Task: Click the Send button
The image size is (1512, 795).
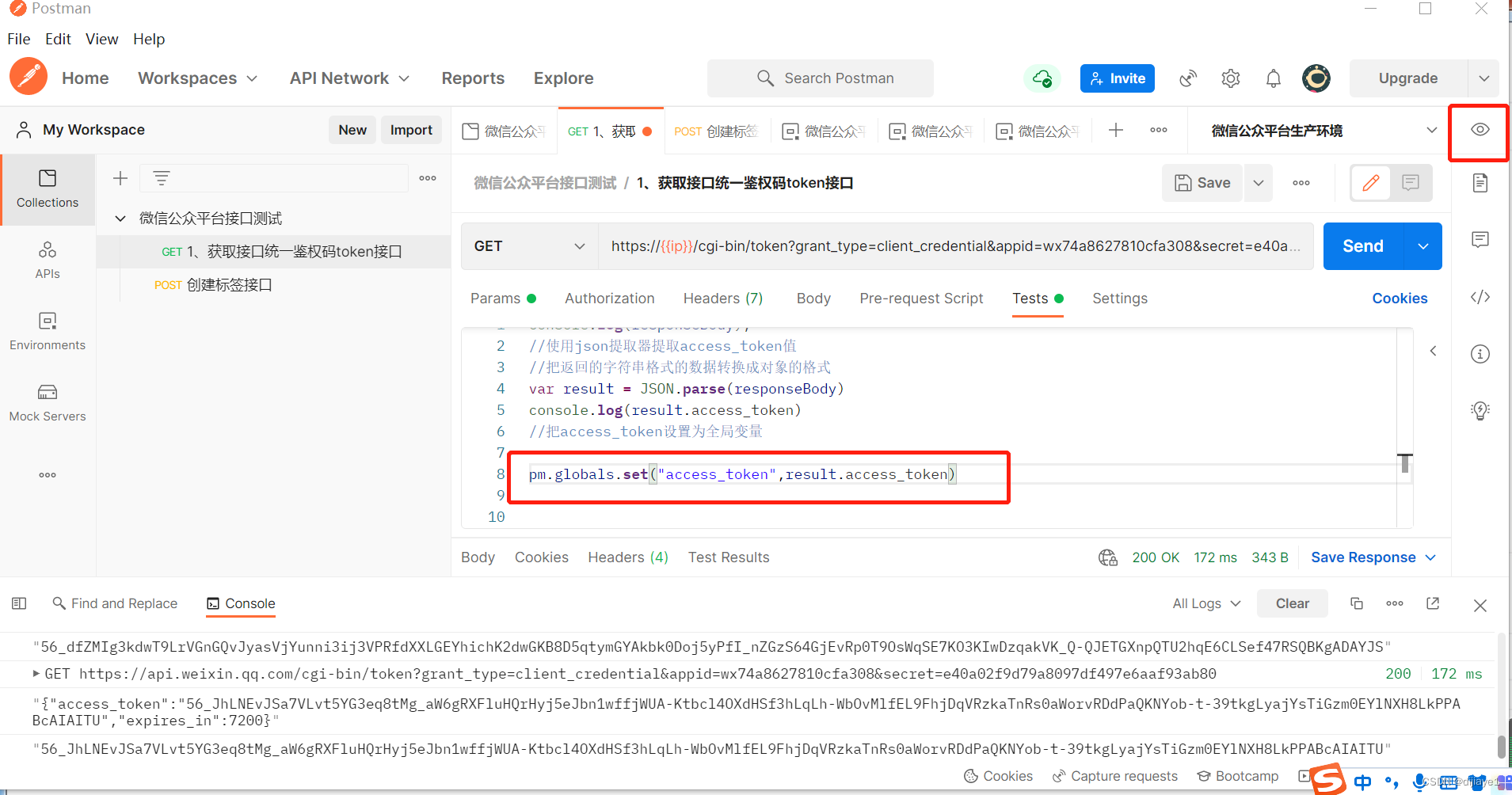Action: (1363, 246)
